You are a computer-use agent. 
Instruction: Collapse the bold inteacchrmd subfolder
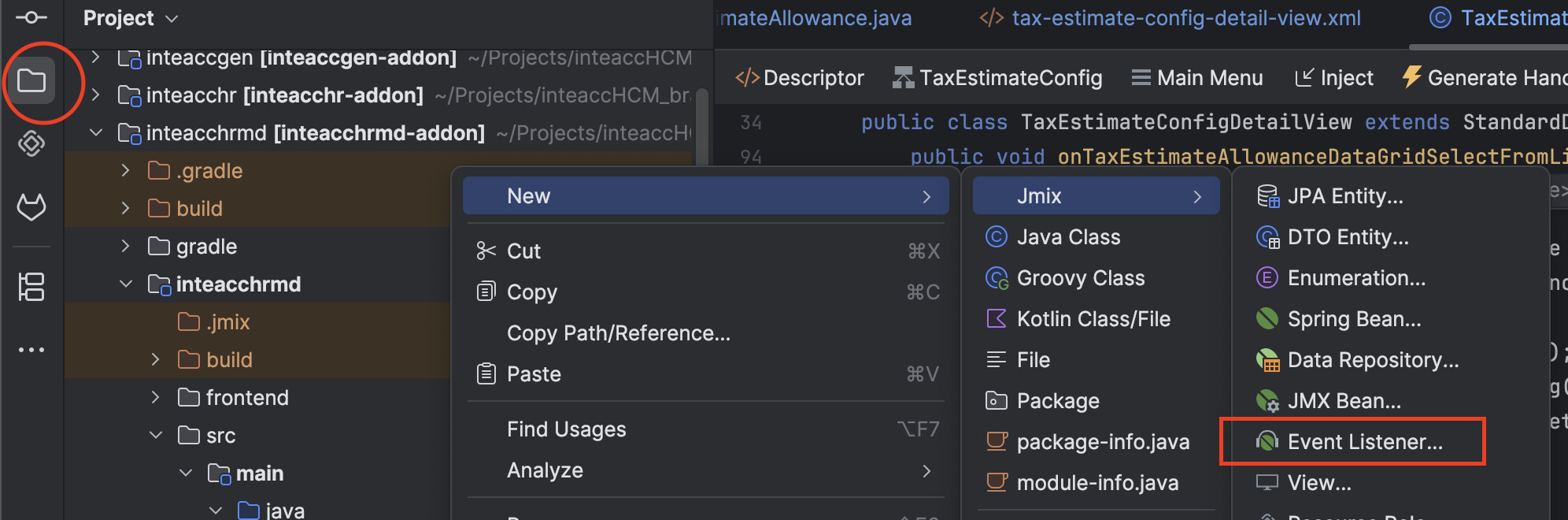pos(126,284)
